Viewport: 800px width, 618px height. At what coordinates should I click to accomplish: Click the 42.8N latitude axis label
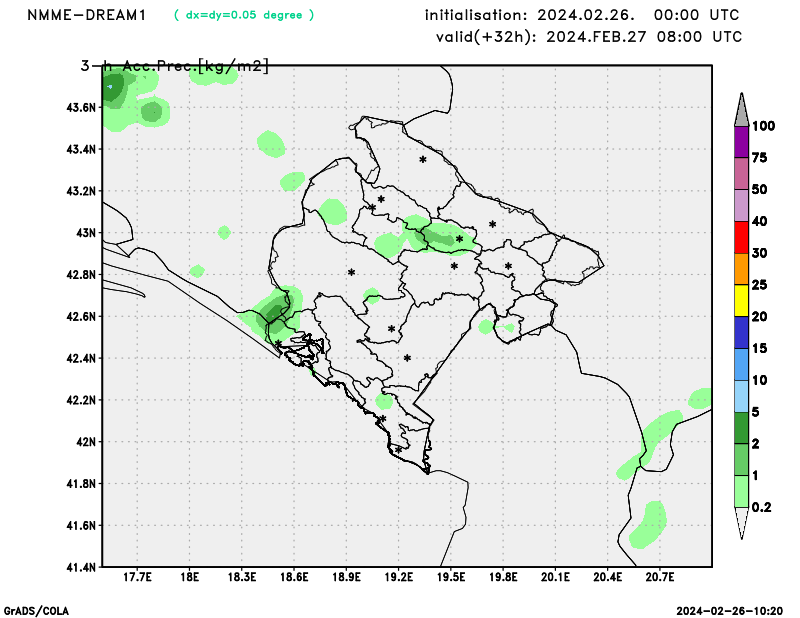(81, 275)
